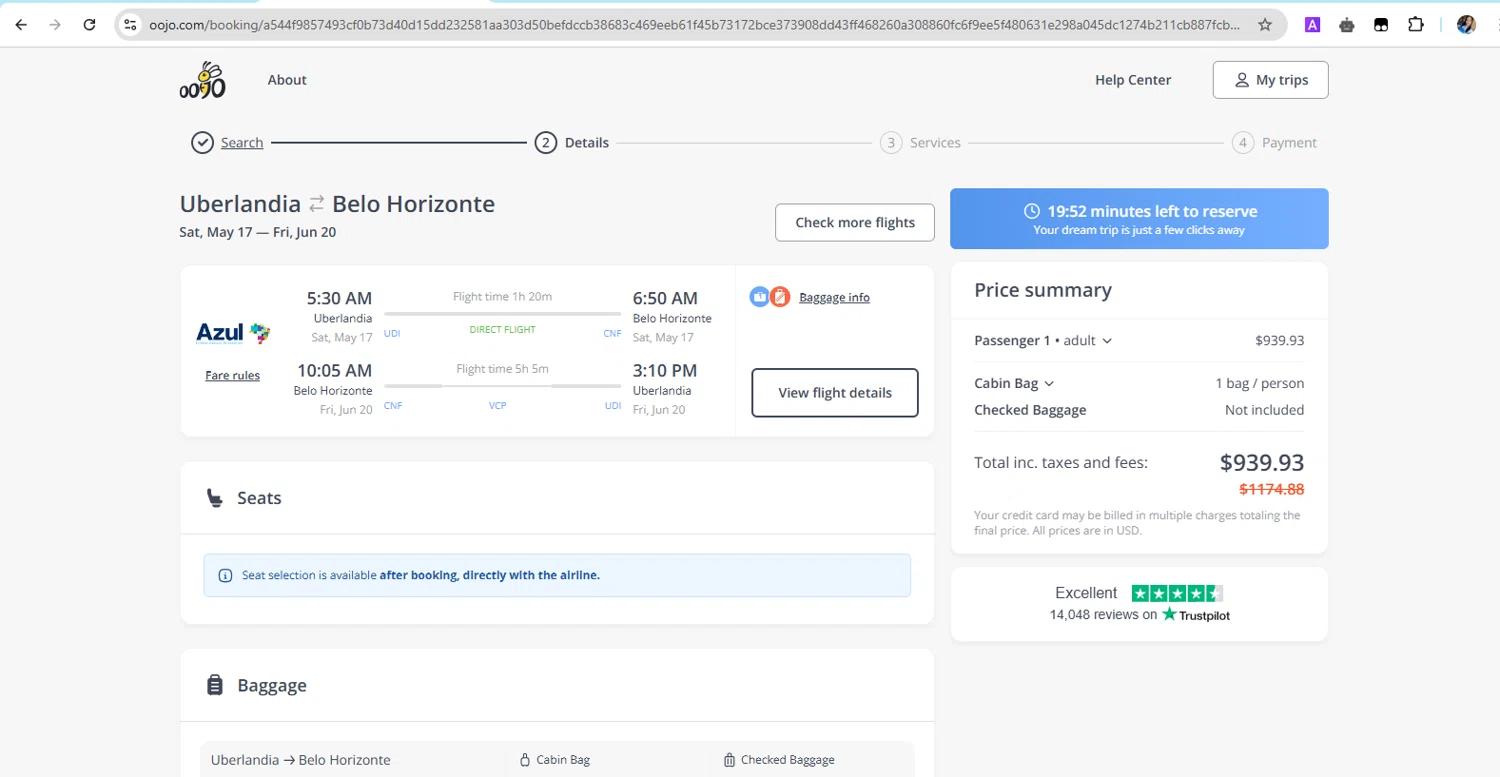The width and height of the screenshot is (1500, 777).
Task: Click Flight time 1h 20m text
Action: tap(502, 297)
